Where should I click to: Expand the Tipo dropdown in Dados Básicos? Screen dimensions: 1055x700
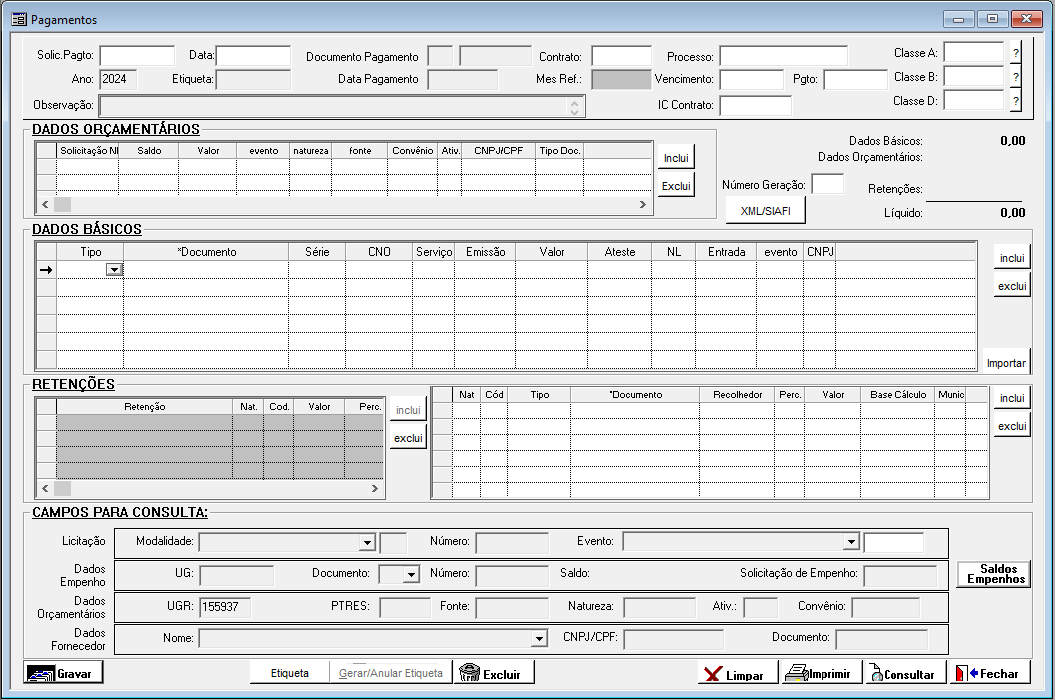[x=114, y=270]
